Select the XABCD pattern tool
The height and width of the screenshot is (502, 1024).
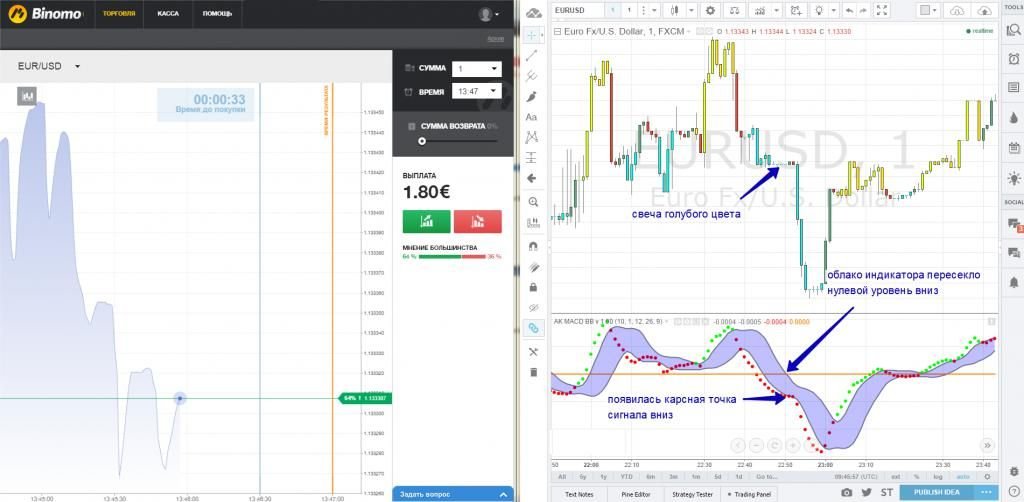[532, 137]
